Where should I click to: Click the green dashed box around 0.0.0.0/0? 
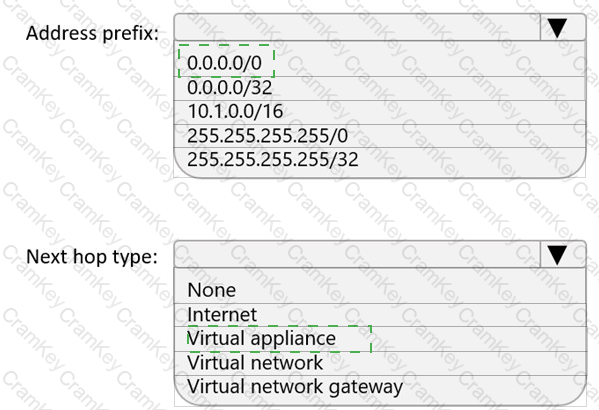[x=226, y=61]
